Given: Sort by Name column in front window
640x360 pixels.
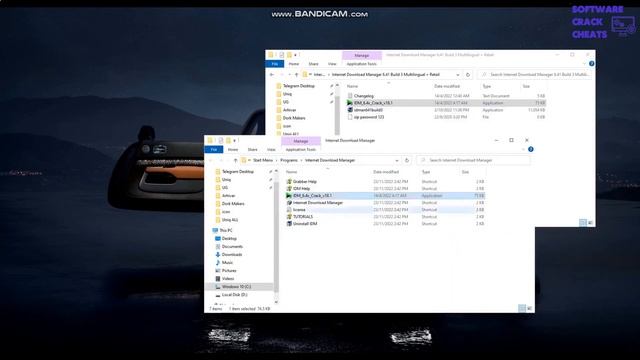Looking at the screenshot, I should [x=291, y=172].
